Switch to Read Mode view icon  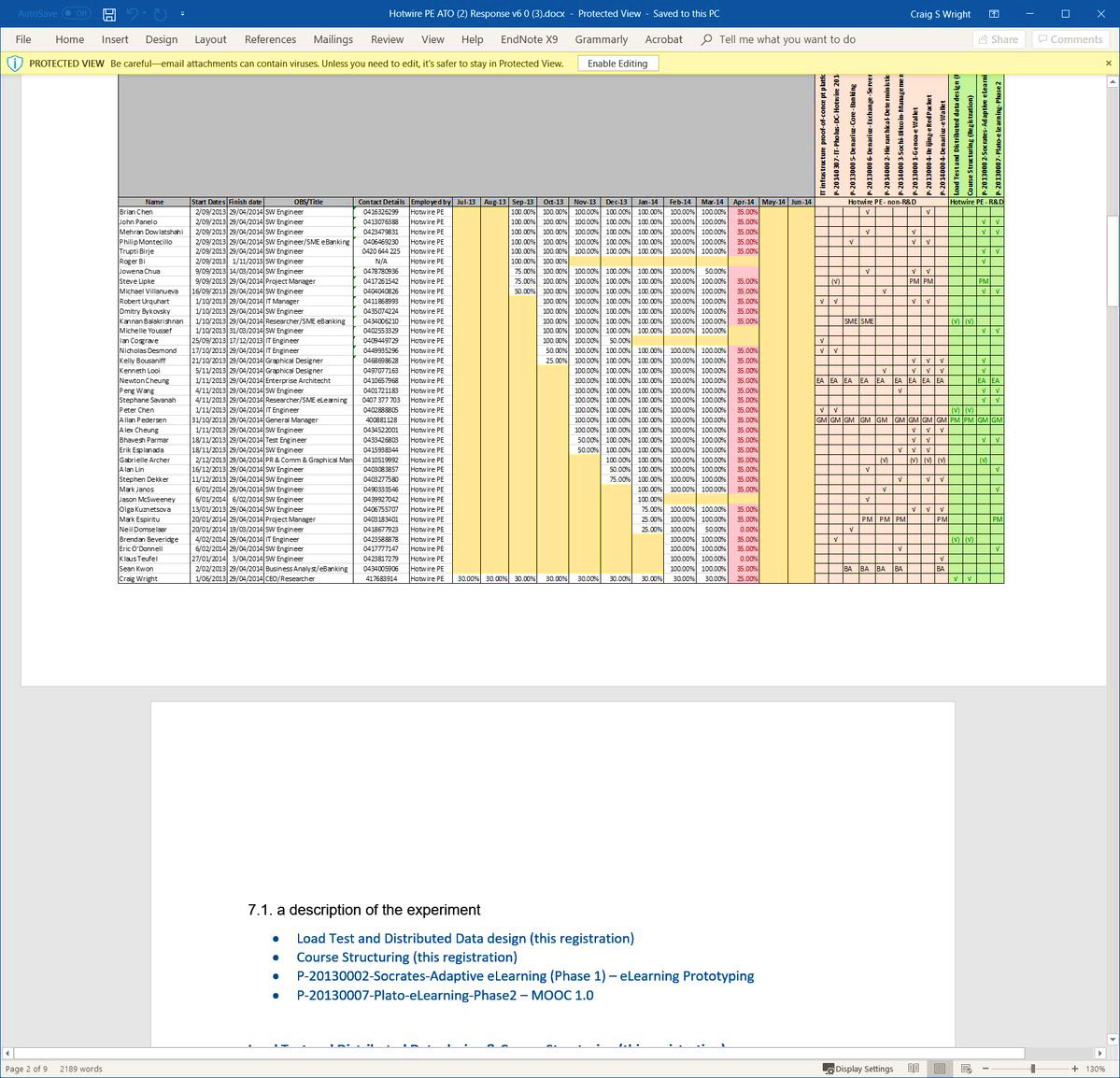tap(913, 1069)
